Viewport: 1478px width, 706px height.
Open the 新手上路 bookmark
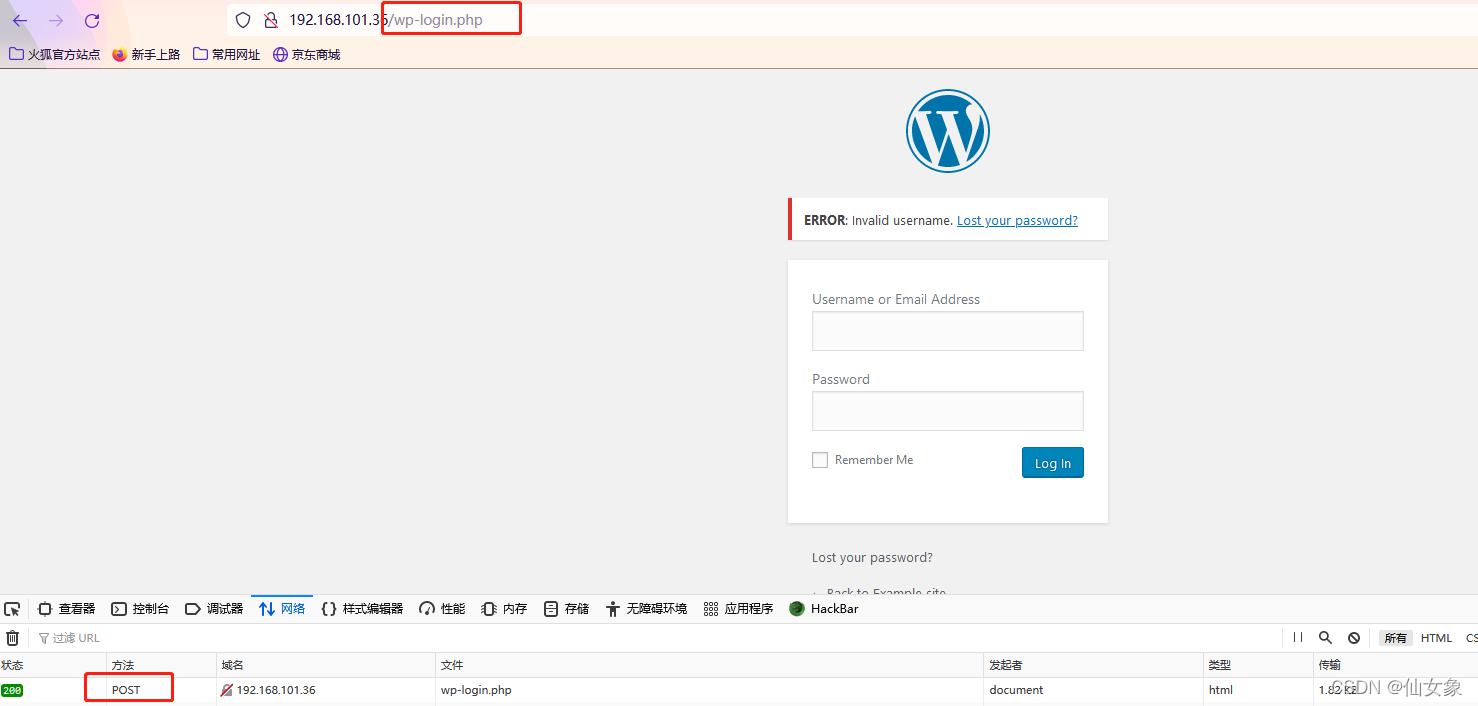pyautogui.click(x=146, y=54)
